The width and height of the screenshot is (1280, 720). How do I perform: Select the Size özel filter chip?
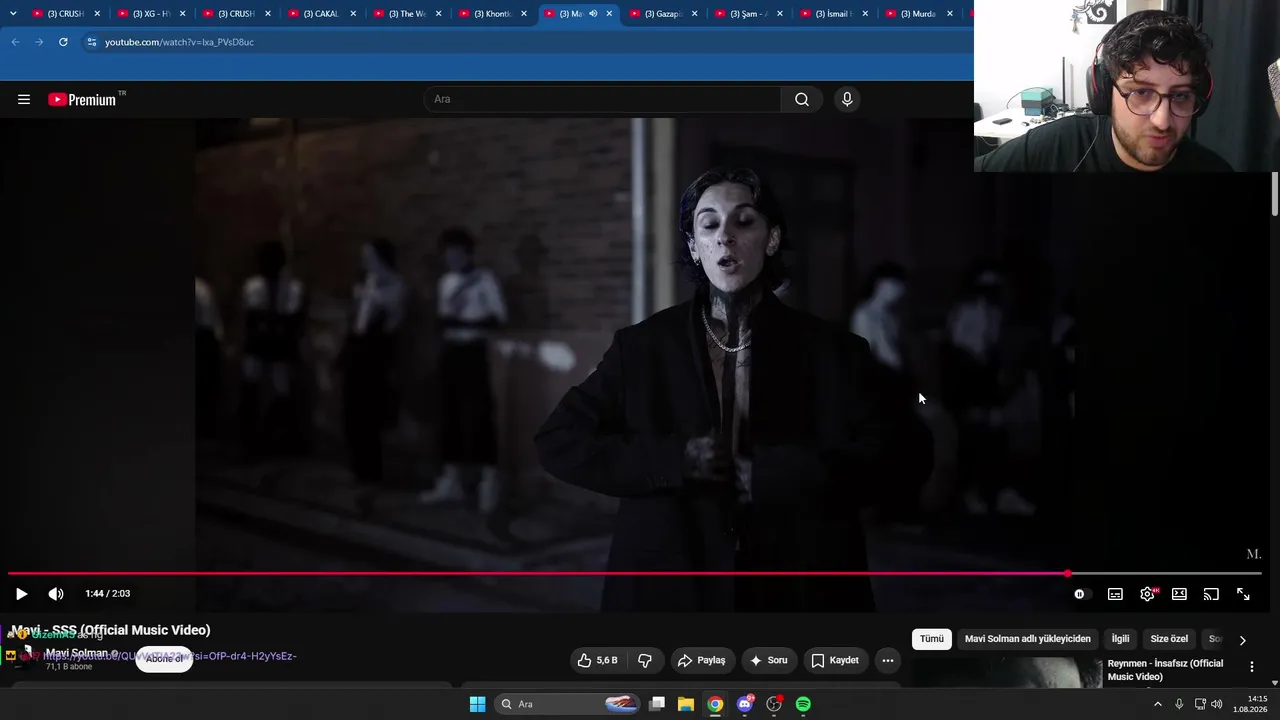[1169, 639]
